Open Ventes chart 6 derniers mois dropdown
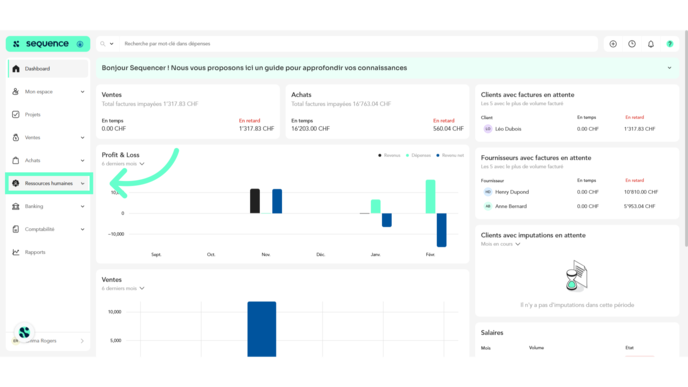Image resolution: width=688 pixels, height=387 pixels. point(123,288)
